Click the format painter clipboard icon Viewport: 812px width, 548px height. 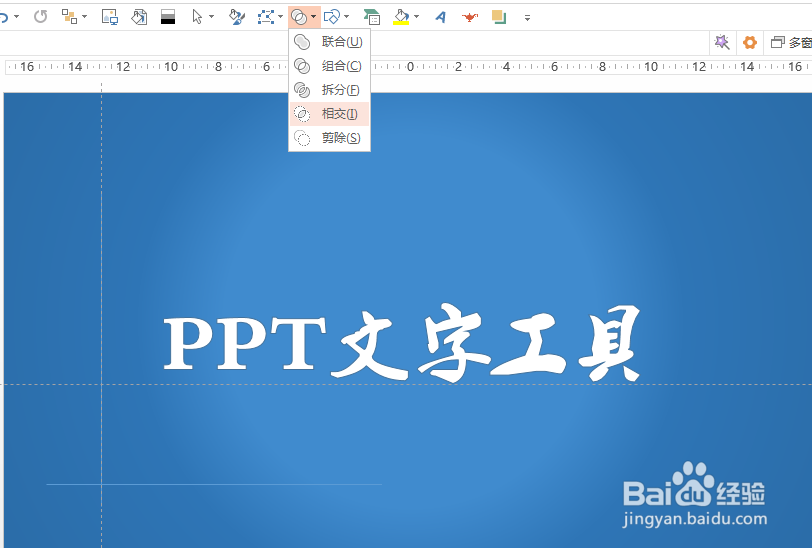pos(139,17)
